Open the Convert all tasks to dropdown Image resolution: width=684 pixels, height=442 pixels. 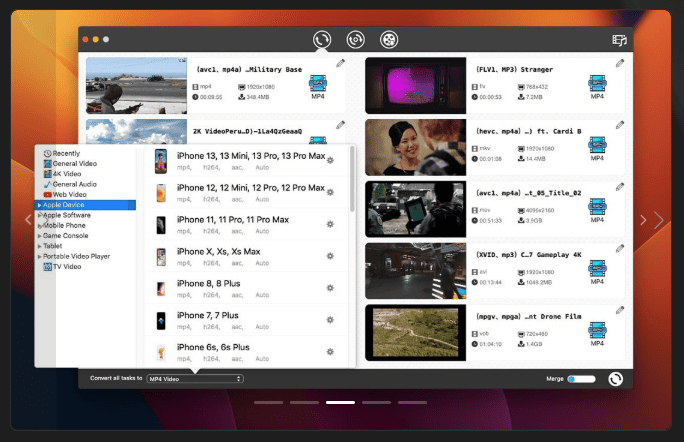pyautogui.click(x=195, y=379)
